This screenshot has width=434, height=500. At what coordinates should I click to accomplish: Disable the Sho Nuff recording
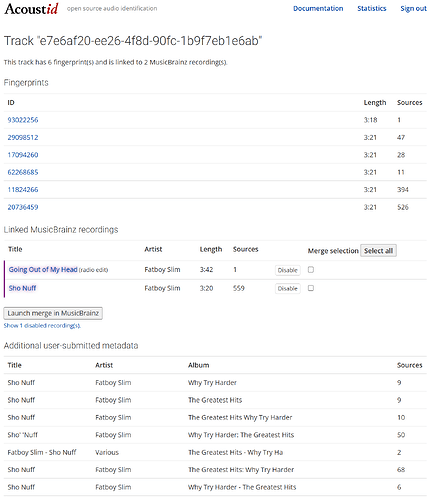click(x=288, y=288)
